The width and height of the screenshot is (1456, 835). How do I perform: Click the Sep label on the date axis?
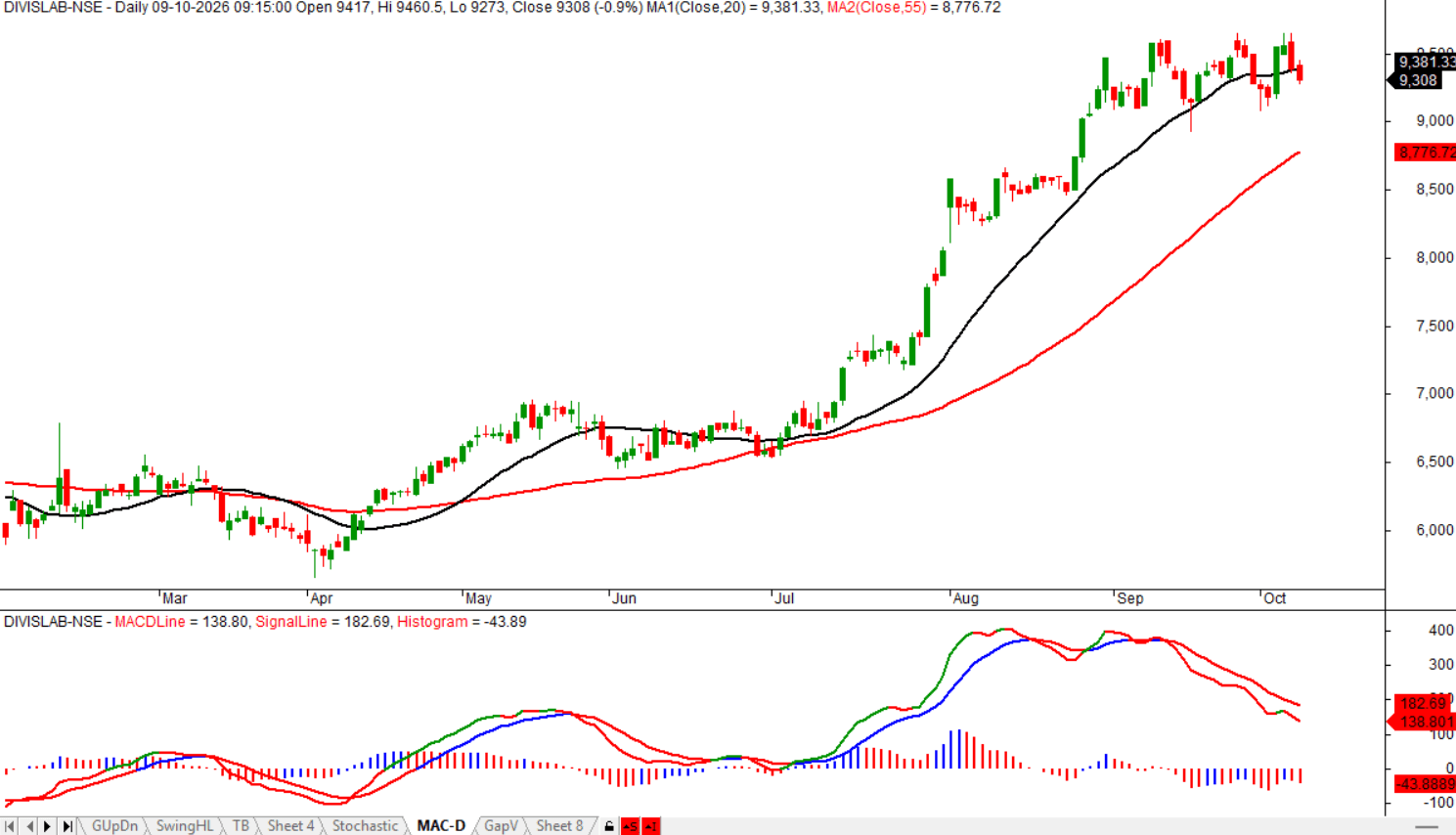[x=1129, y=598]
